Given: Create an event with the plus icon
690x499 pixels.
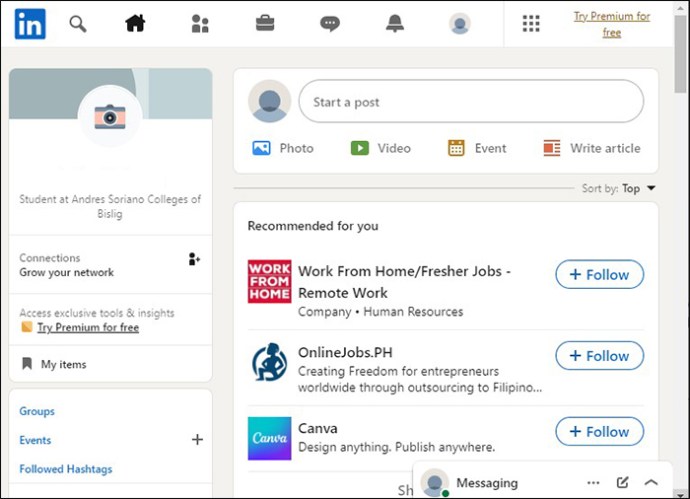Looking at the screenshot, I should pyautogui.click(x=197, y=439).
